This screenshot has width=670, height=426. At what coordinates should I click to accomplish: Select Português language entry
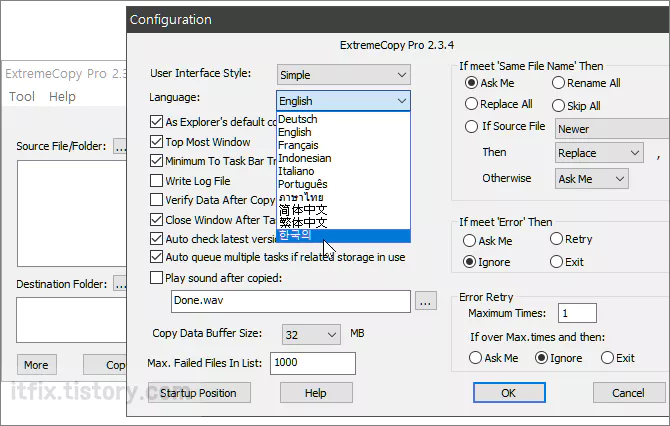(344, 184)
